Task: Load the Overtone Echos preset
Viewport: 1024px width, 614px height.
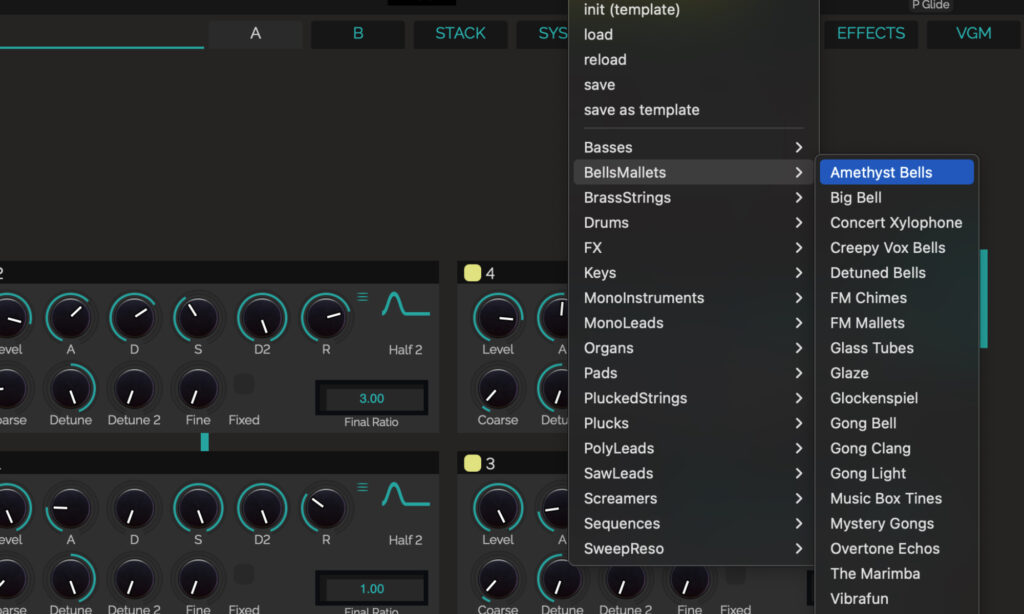Action: coord(897,549)
